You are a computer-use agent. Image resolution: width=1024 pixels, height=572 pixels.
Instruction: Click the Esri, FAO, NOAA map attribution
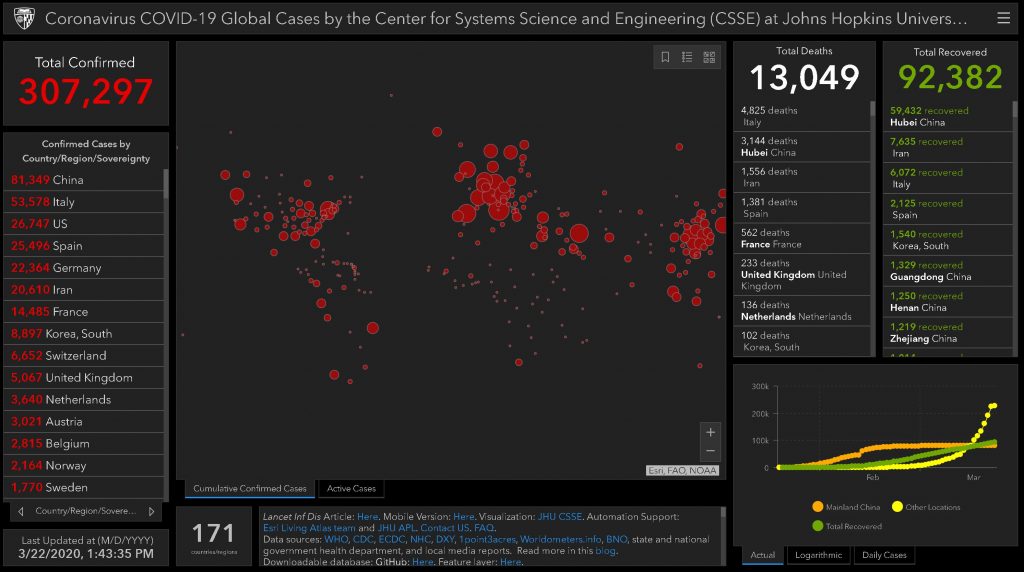[682, 470]
